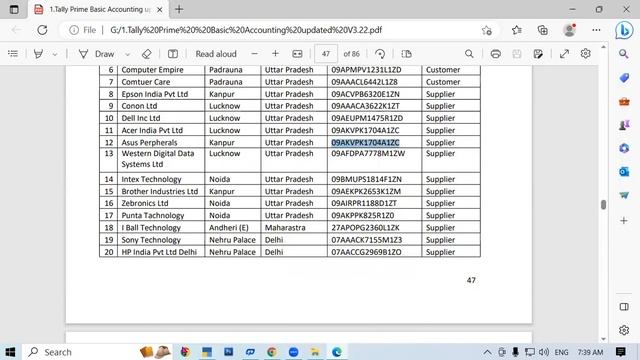The image size is (640, 360).
Task: Open Shopping tag sidebar icon
Action: coord(624,77)
